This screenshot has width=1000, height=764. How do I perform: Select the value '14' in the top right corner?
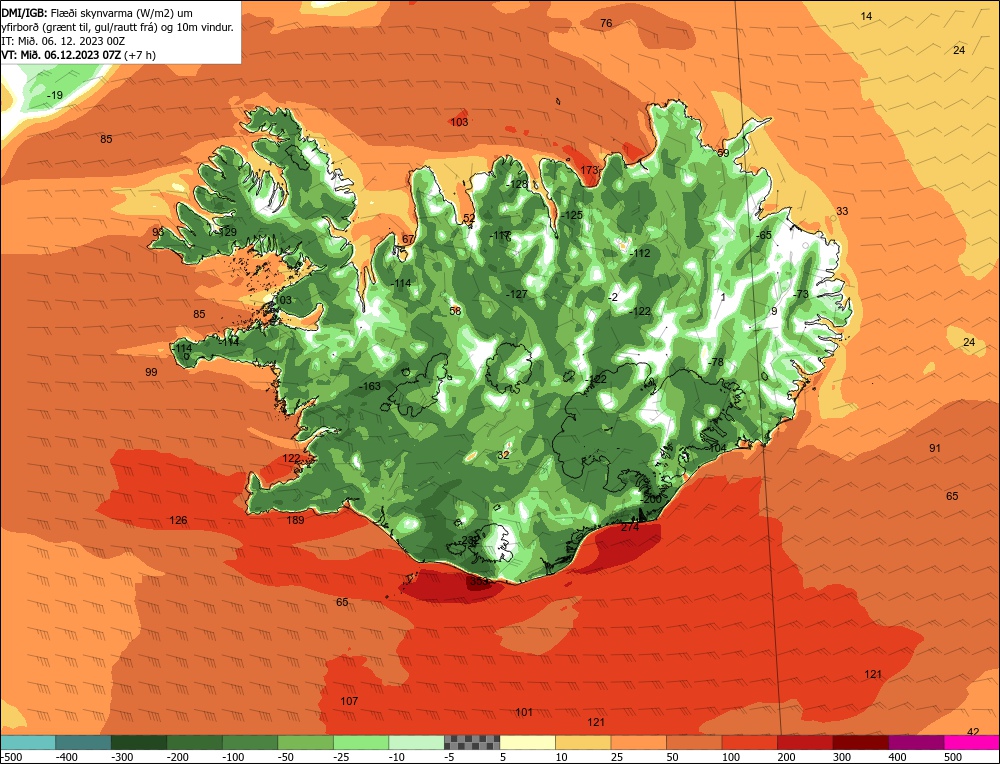tap(866, 16)
